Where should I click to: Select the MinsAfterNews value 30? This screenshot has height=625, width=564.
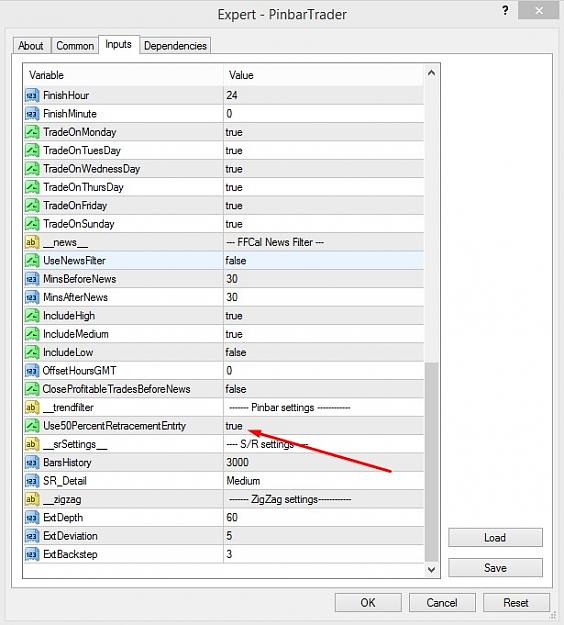click(x=232, y=297)
